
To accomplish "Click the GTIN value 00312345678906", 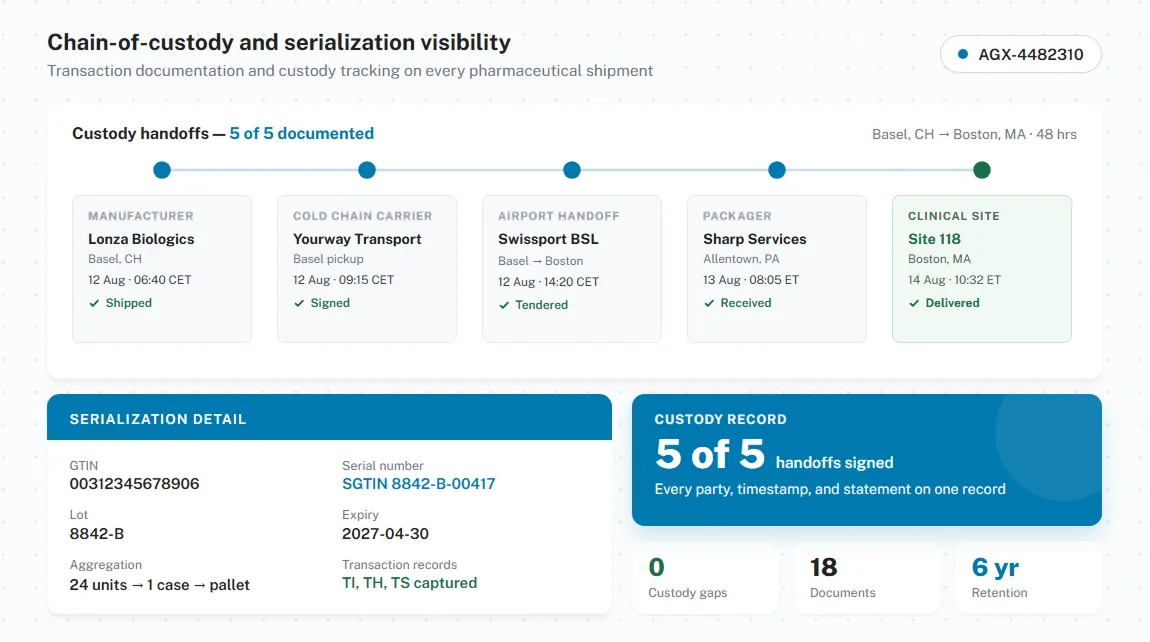I will (134, 484).
